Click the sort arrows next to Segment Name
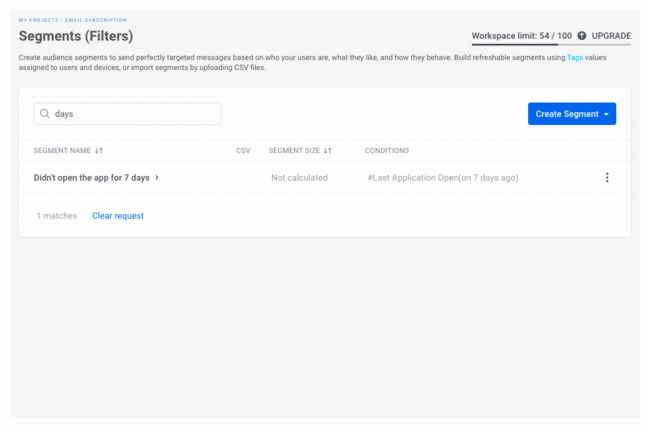This screenshot has height=432, width=647. click(x=99, y=151)
